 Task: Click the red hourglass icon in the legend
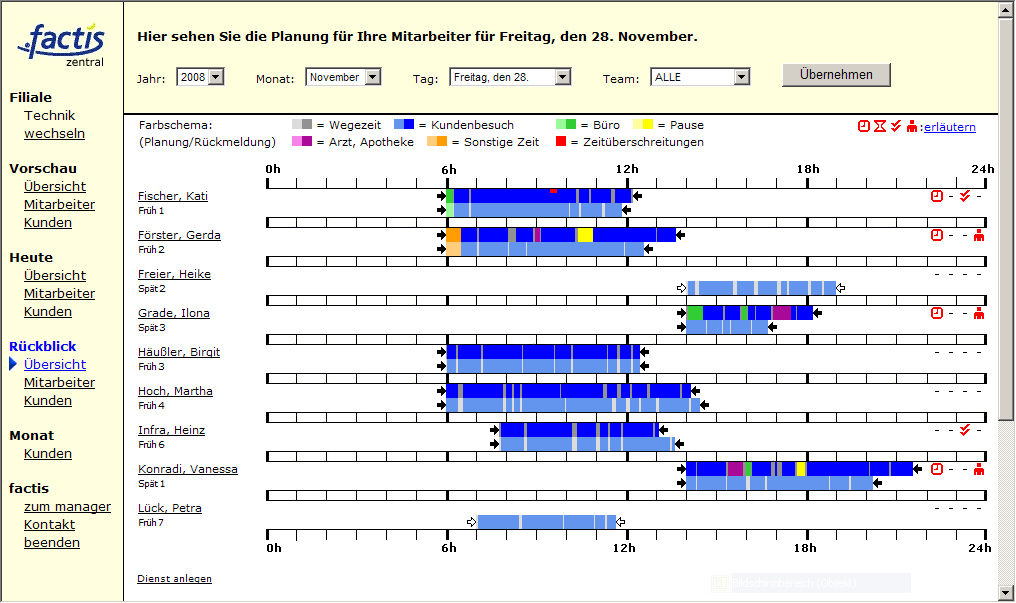879,126
